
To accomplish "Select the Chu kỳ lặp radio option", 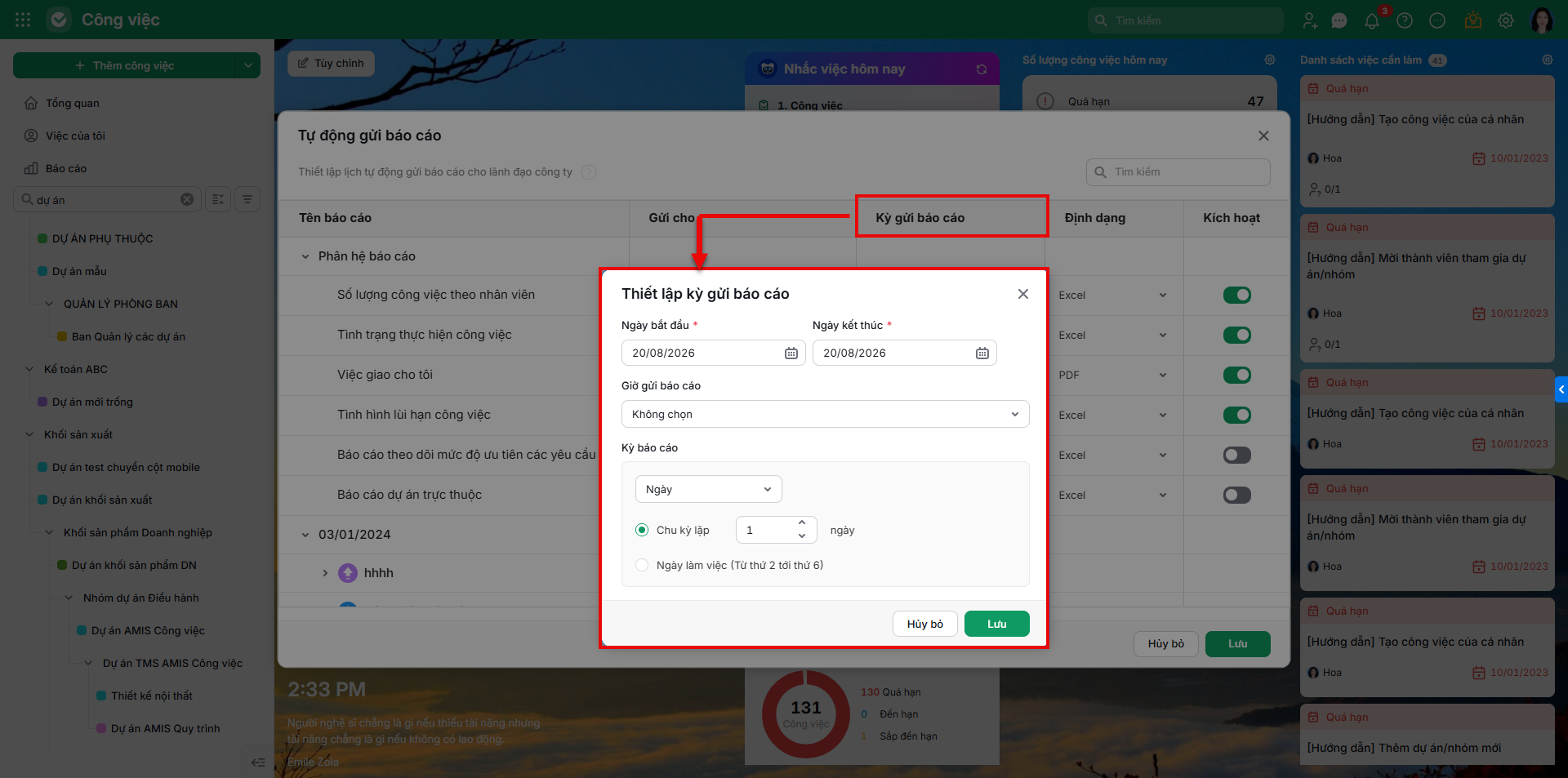I will coord(642,530).
